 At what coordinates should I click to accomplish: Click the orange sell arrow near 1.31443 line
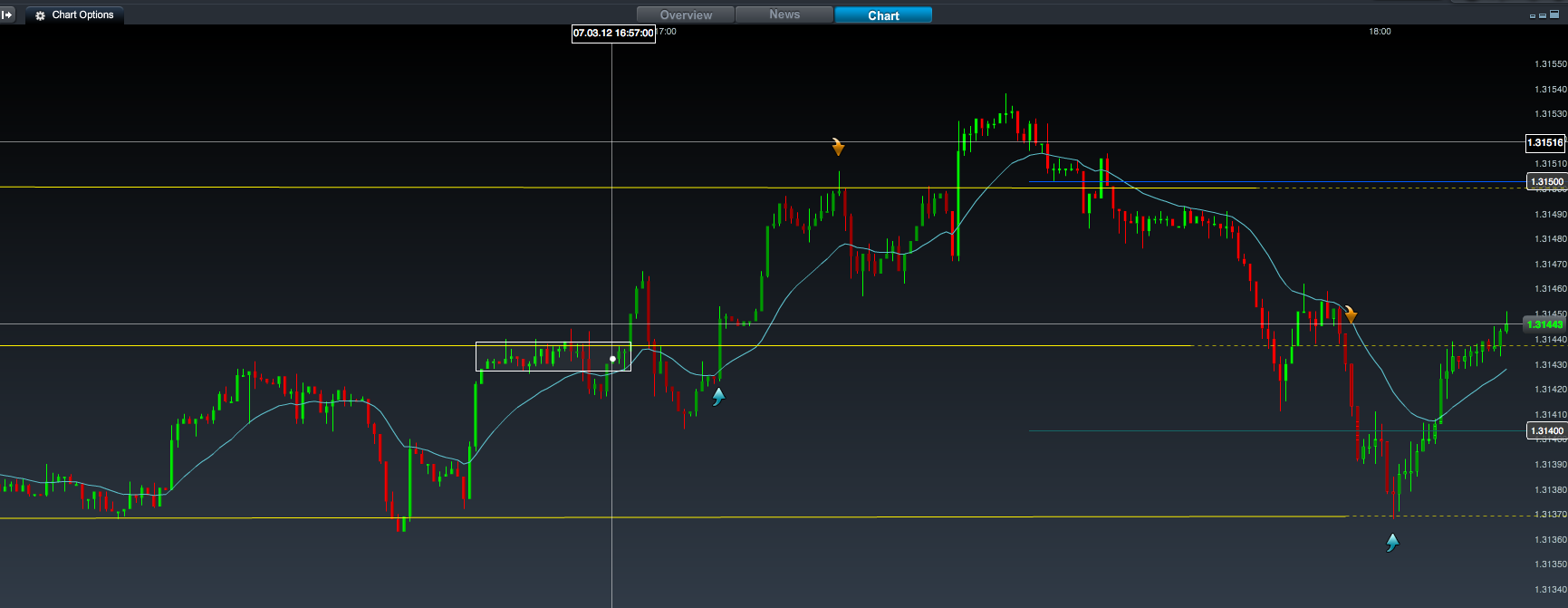(x=1351, y=314)
